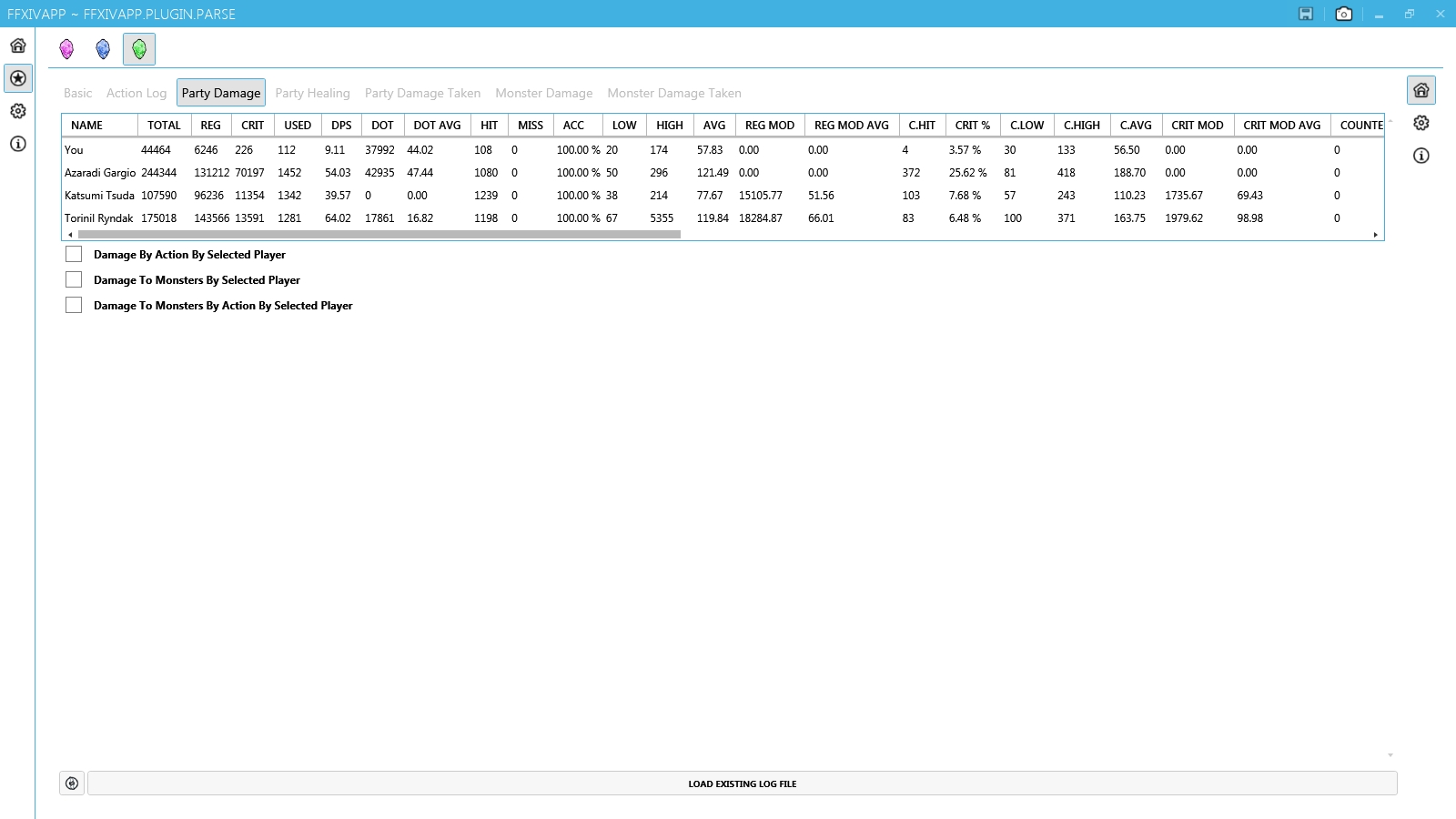Viewport: 1456px width, 819px height.
Task: Click the star plugins icon in sidebar
Action: coord(18,78)
